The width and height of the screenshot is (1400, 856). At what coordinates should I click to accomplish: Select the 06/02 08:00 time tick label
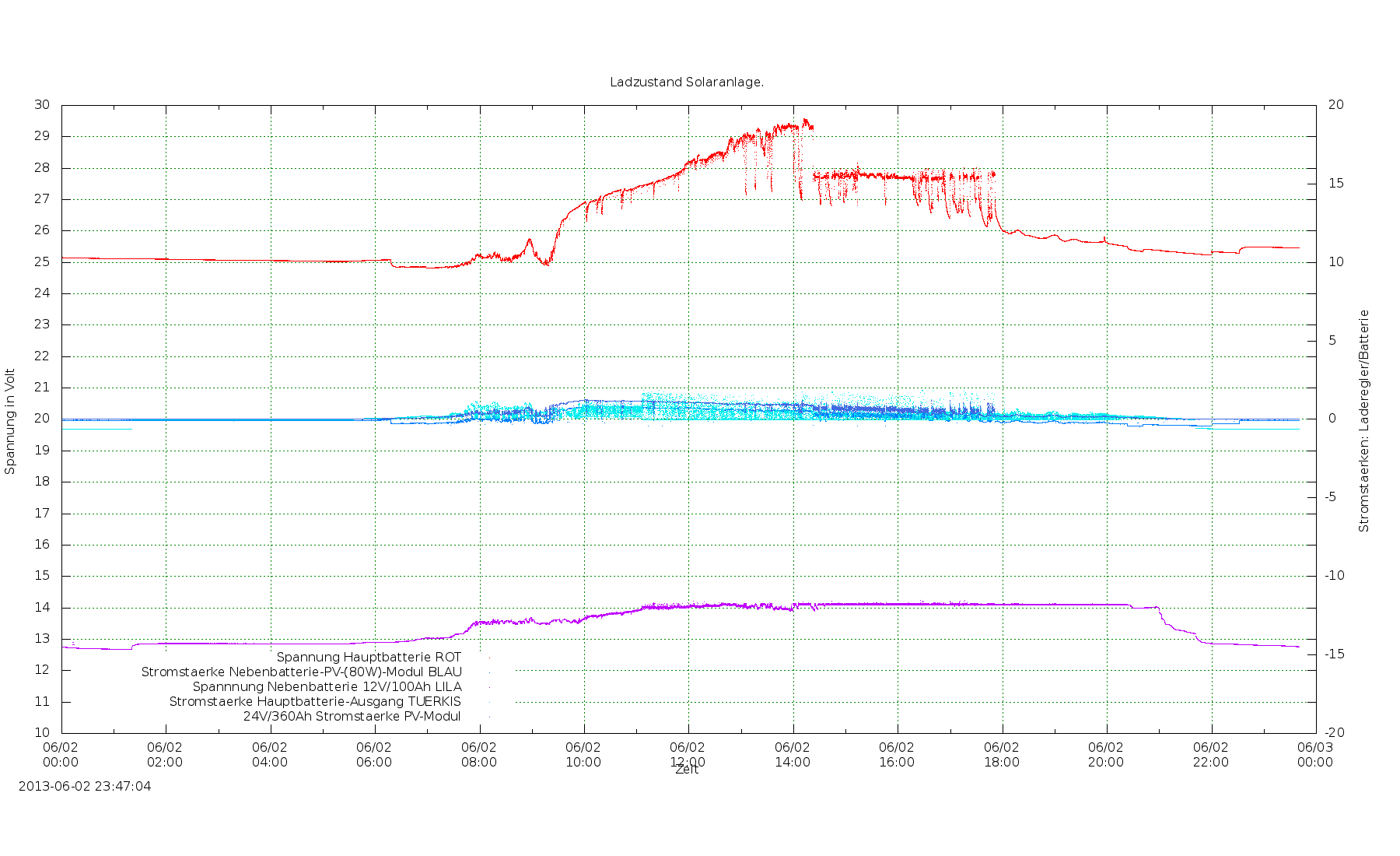point(479,754)
